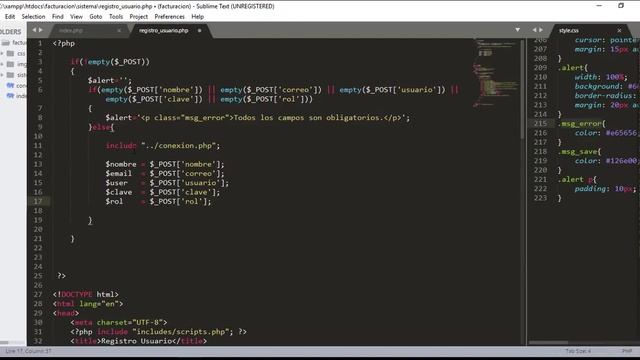Image resolution: width=640 pixels, height=360 pixels.
Task: Go to next tab in right pane
Action: pyautogui.click(x=541, y=30)
